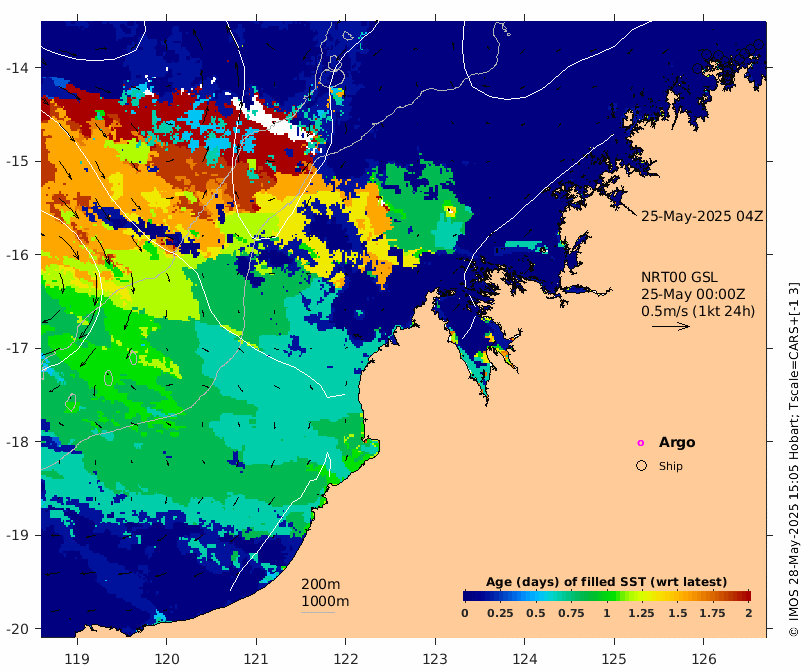This screenshot has height=672, width=810.
Task: Click the '1000m' depth contour label
Action: click(325, 601)
